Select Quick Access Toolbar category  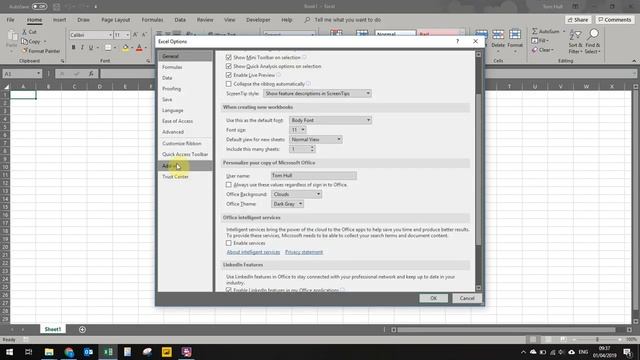pyautogui.click(x=185, y=154)
